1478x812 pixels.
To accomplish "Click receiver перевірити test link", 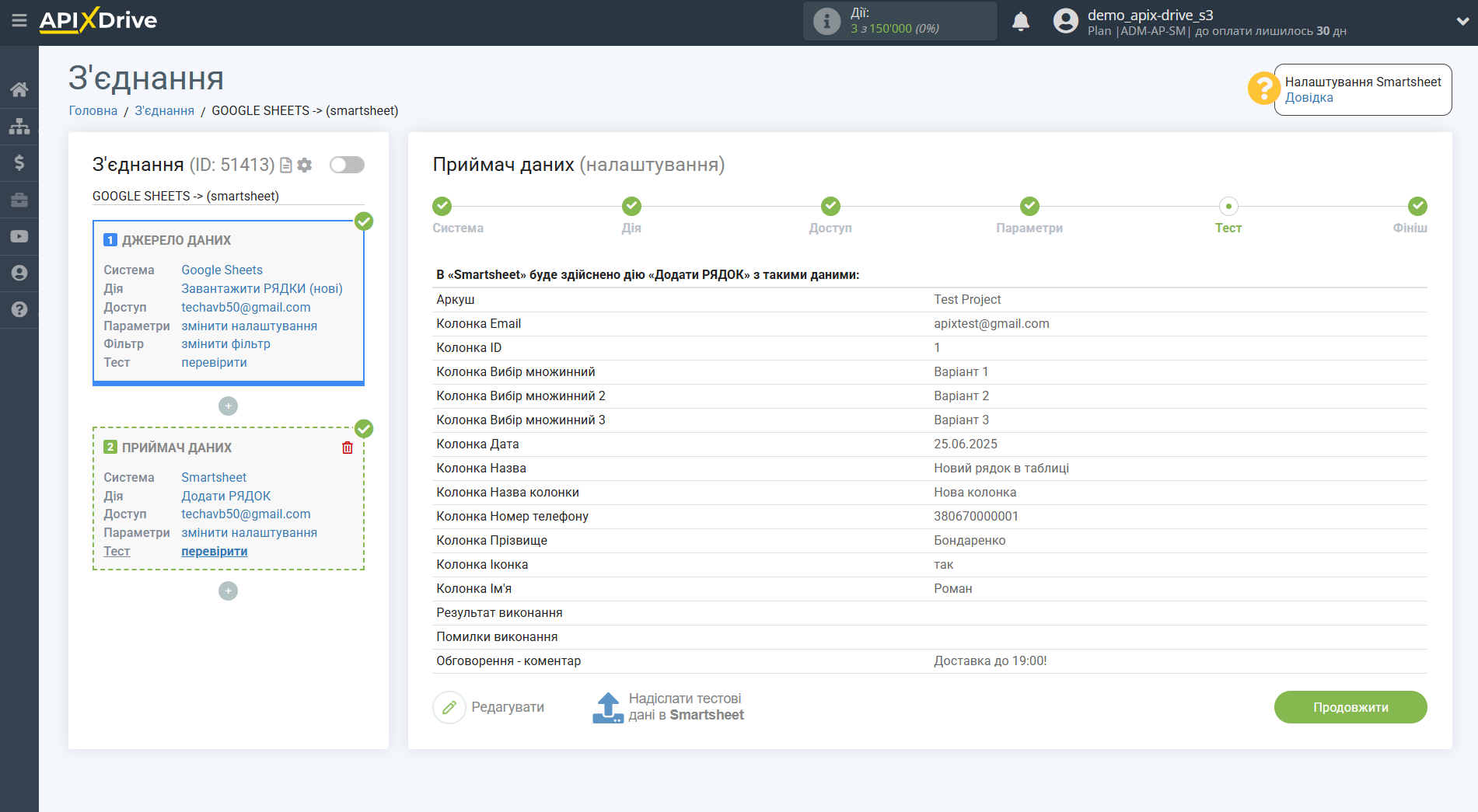I will point(215,551).
